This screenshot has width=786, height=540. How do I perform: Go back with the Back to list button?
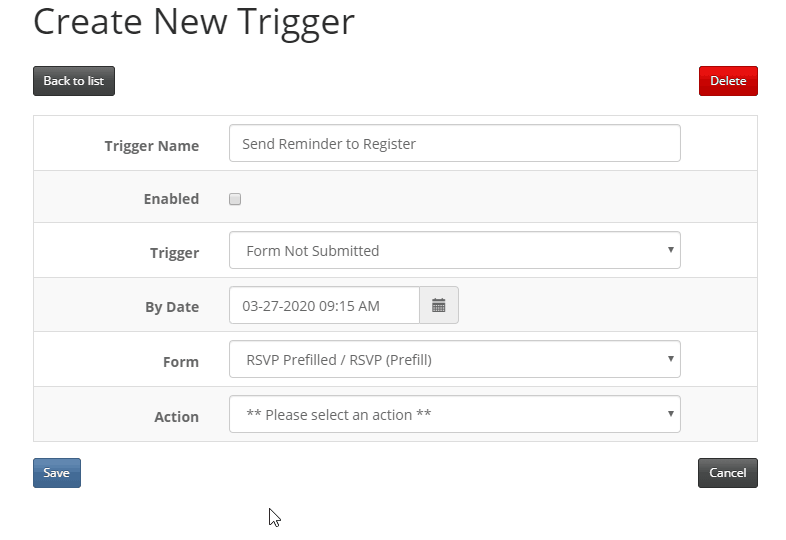tap(74, 81)
